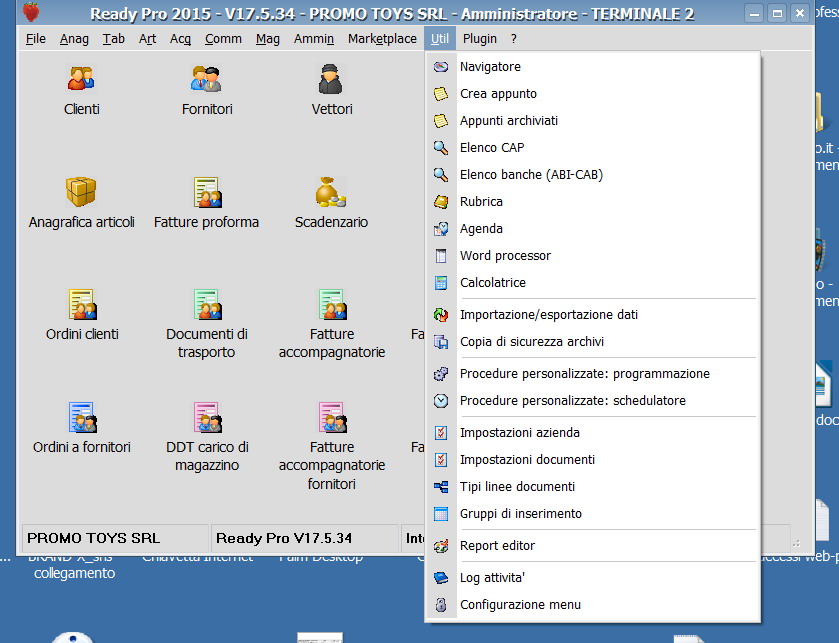
Task: Select Word processor menu entry
Action: click(592, 256)
